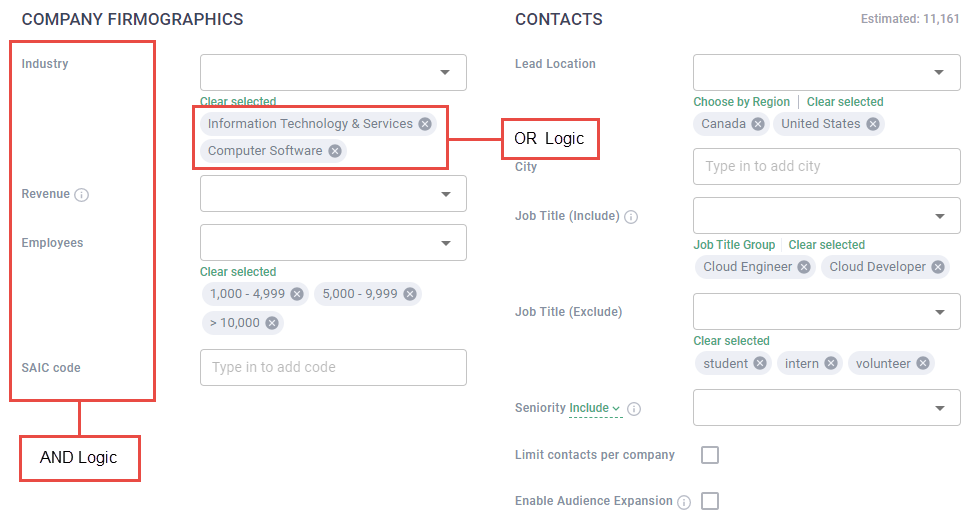Image resolution: width=980 pixels, height=530 pixels.
Task: Remove the Canada location tag
Action: [758, 124]
